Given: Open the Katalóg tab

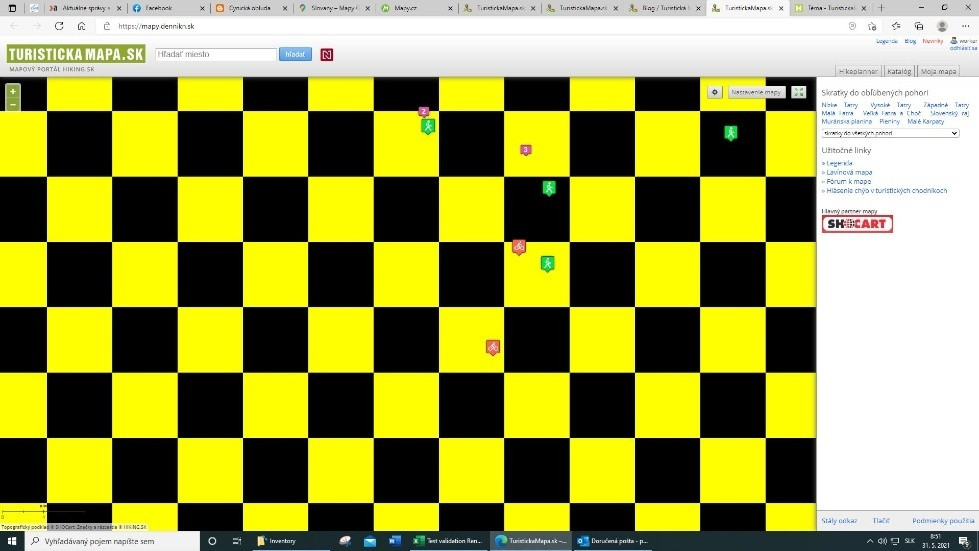Looking at the screenshot, I should coord(900,72).
